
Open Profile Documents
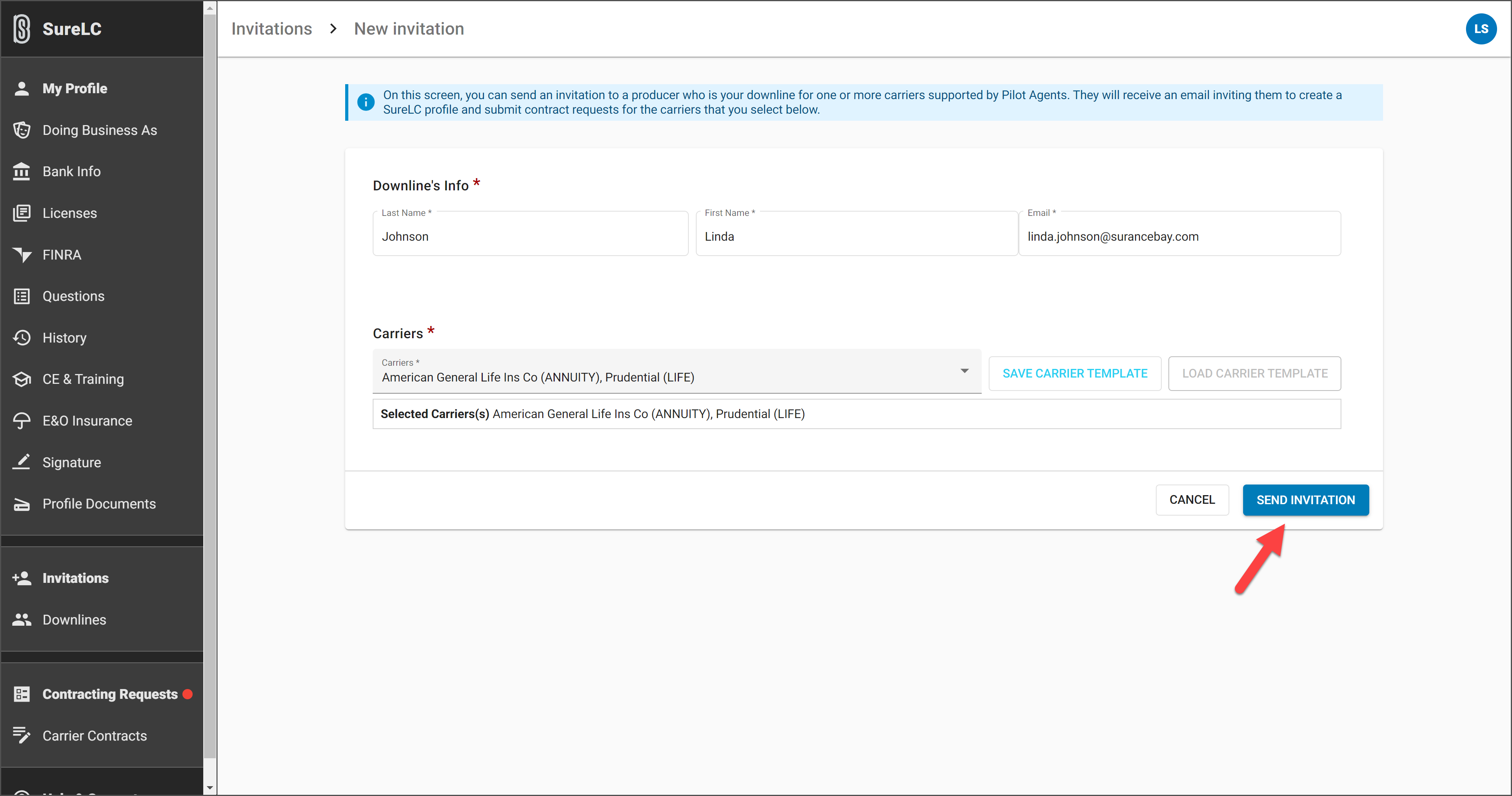pos(101,504)
